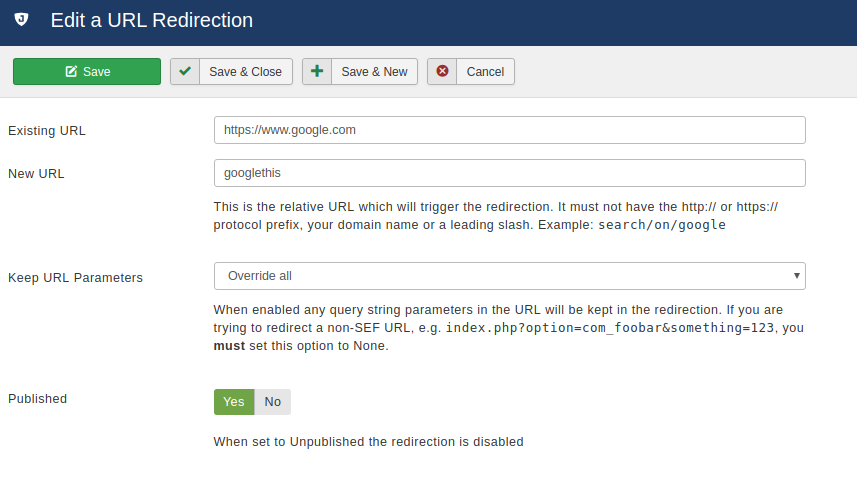This screenshot has width=857, height=479.
Task: Open the Override all dropdown
Action: pyautogui.click(x=509, y=276)
